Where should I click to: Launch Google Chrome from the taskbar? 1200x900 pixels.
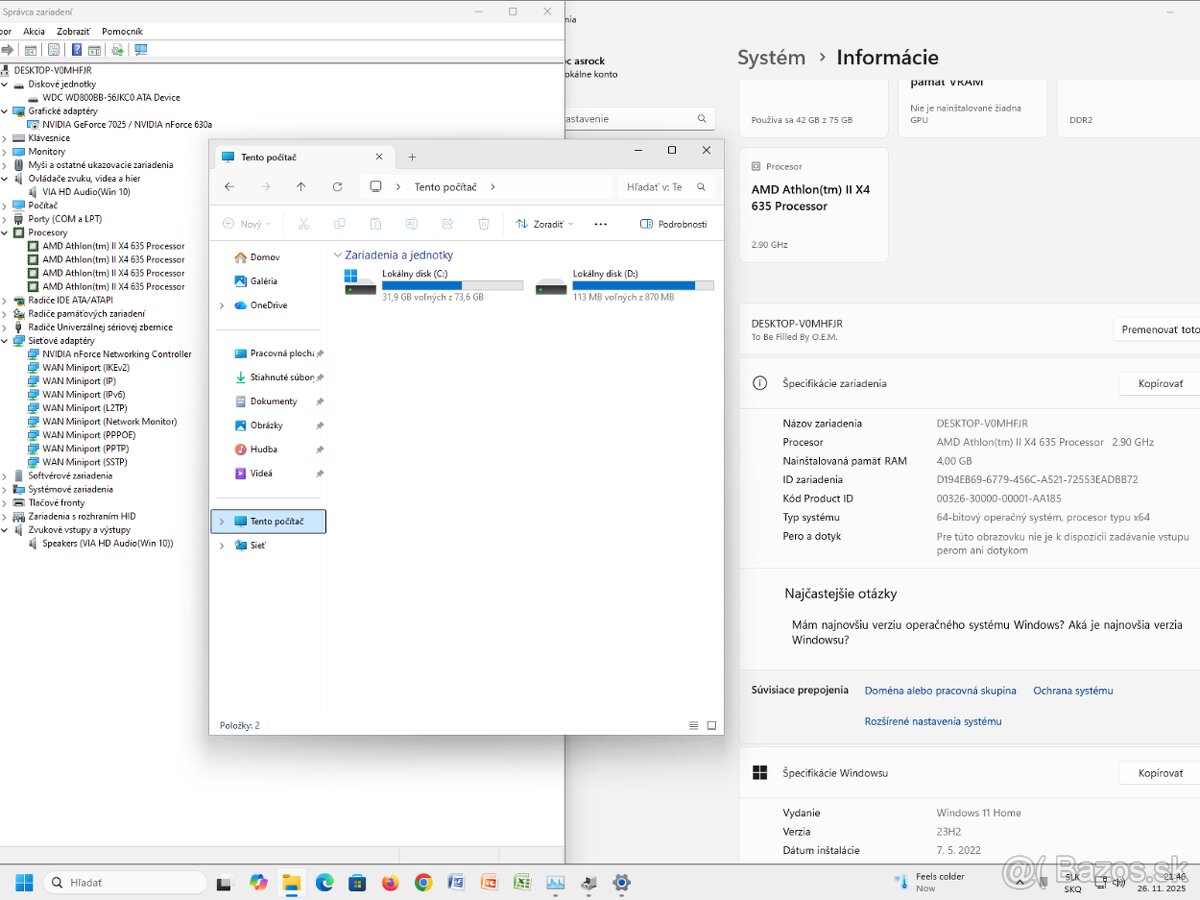(x=423, y=883)
